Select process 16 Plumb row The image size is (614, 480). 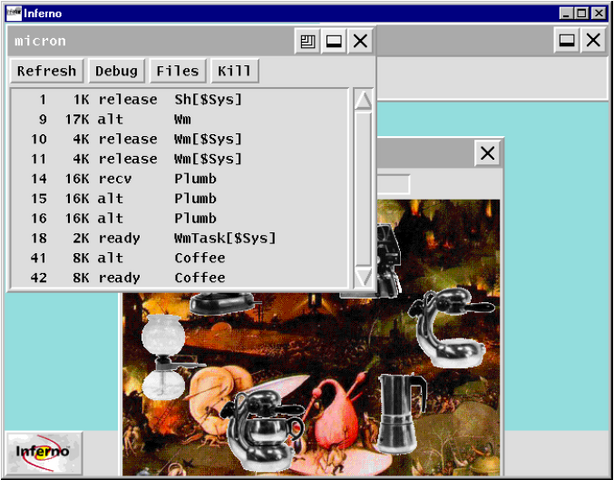point(179,218)
